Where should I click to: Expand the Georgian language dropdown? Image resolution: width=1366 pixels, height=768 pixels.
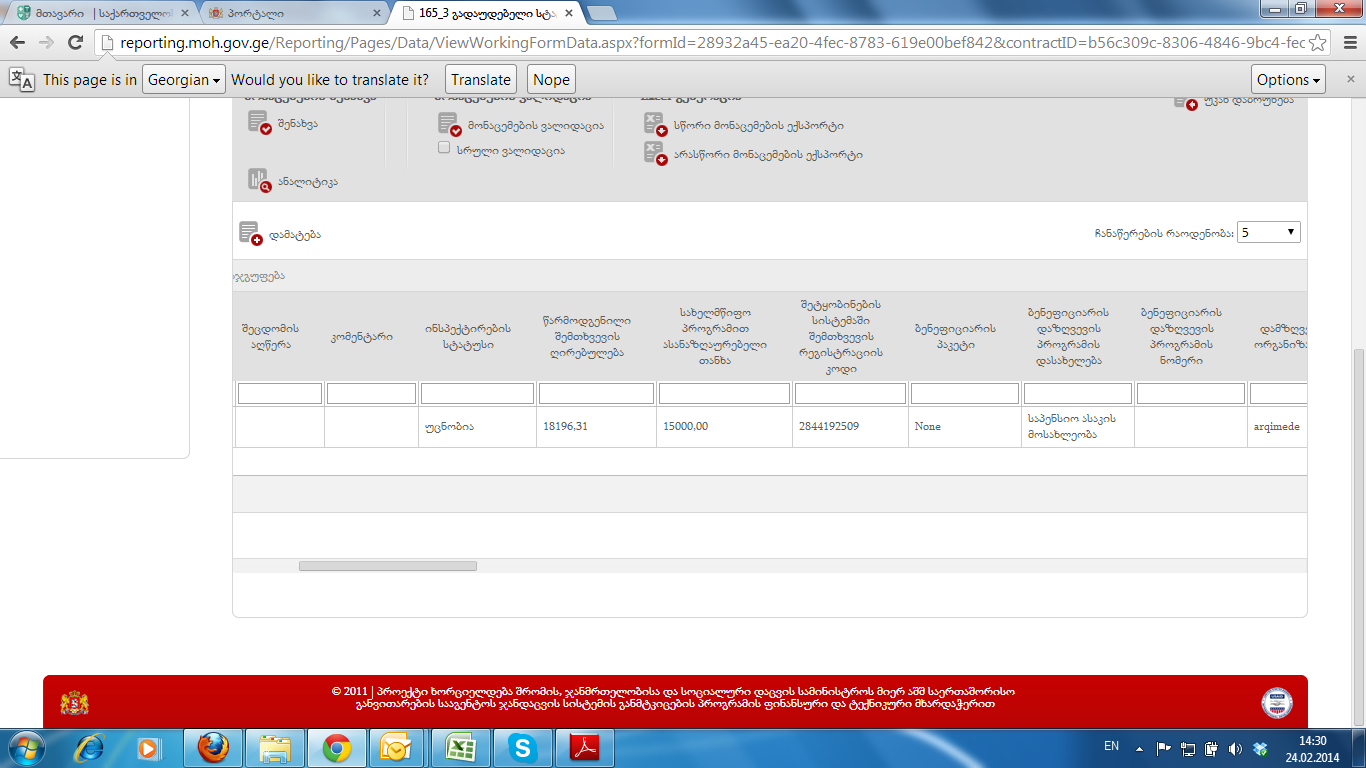[x=184, y=80]
